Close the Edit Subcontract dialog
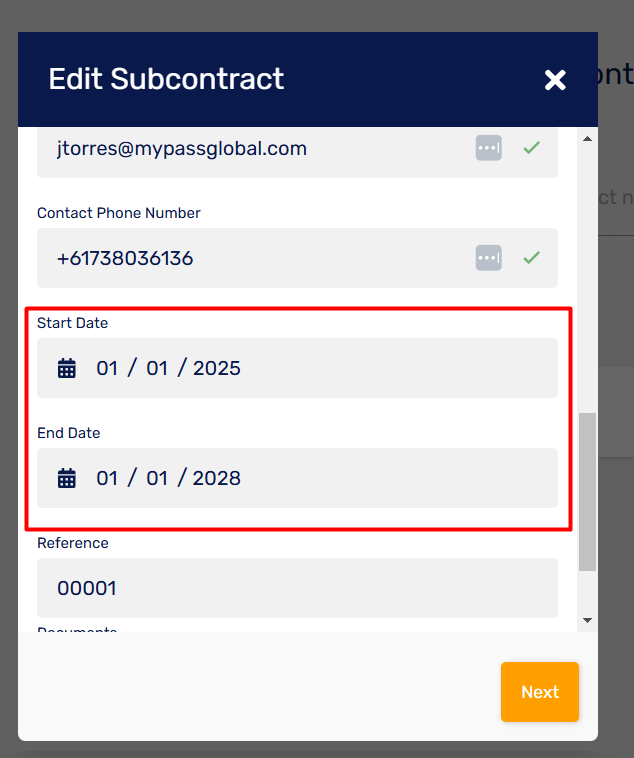 (555, 80)
